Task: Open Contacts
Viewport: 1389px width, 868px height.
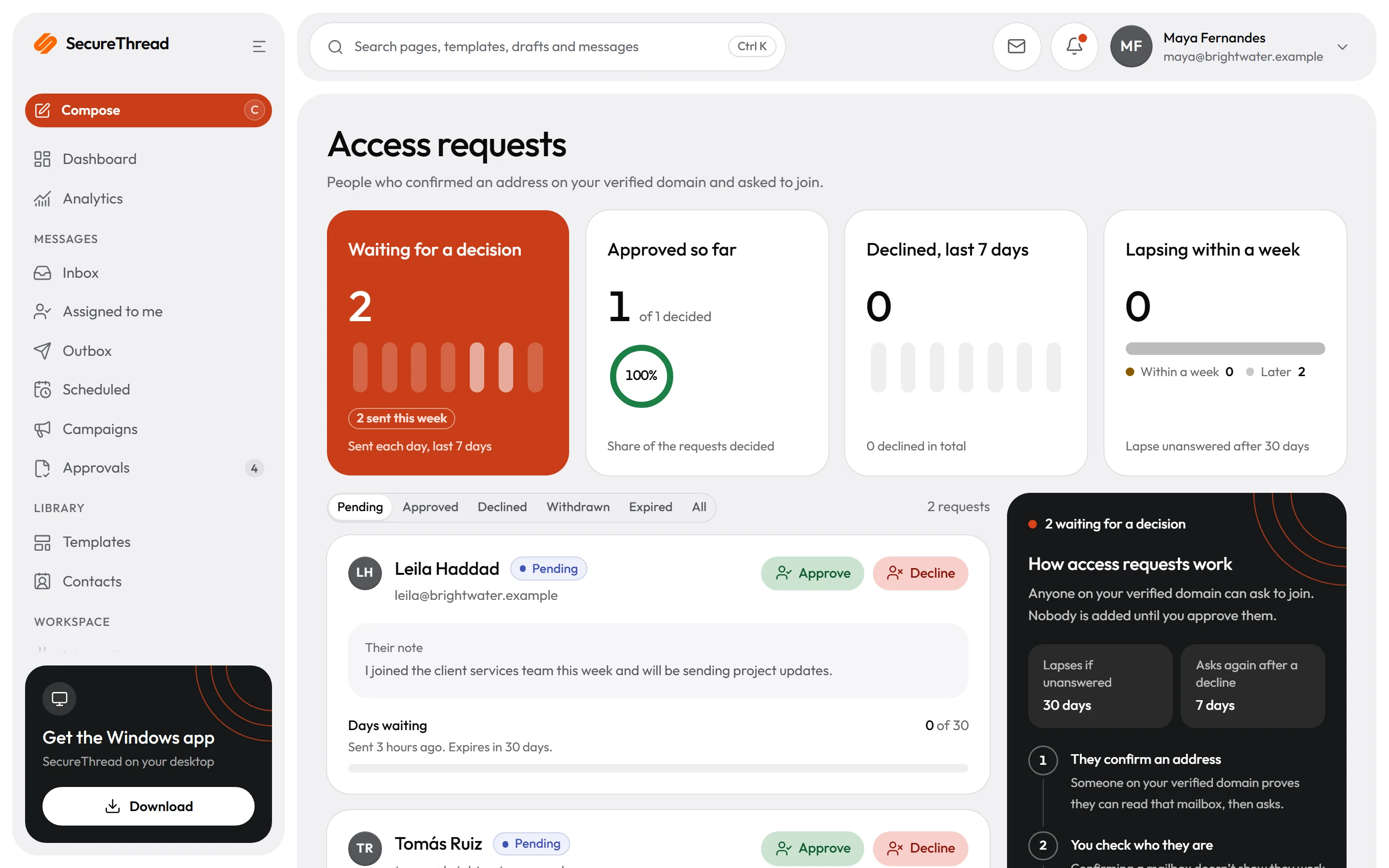Action: pos(148,582)
